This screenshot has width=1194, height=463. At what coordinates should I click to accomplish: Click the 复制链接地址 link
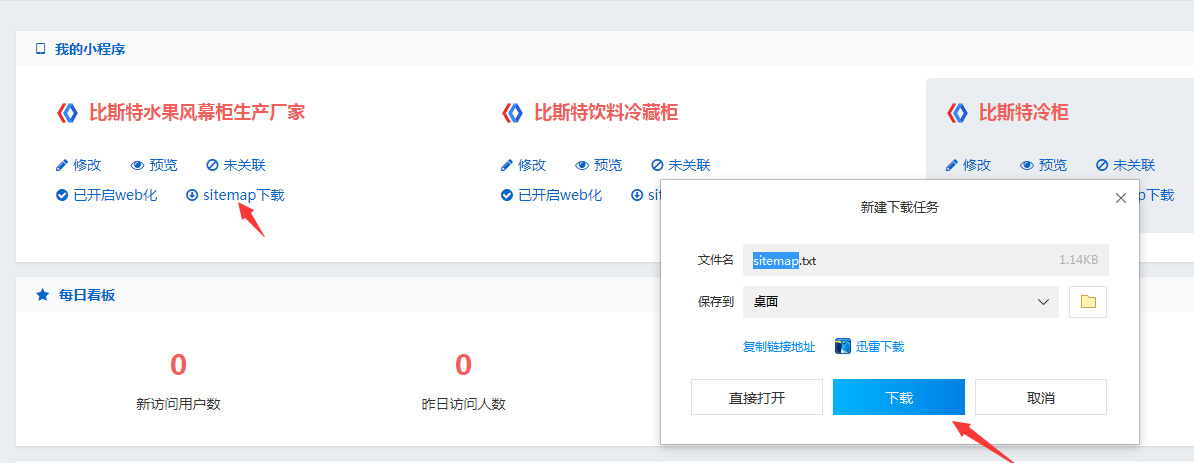(779, 347)
